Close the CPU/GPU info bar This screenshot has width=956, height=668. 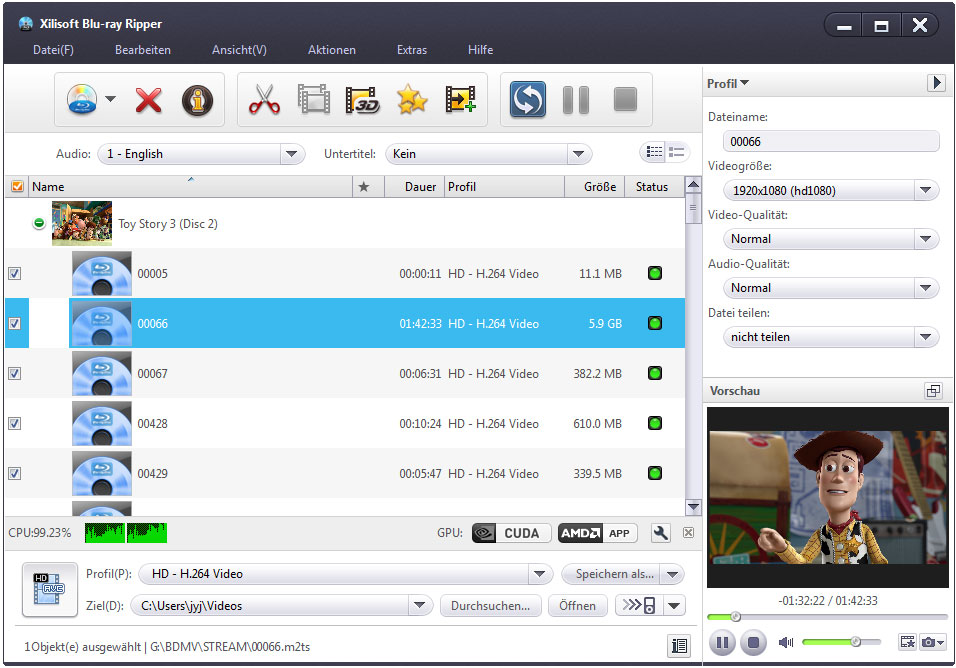pos(688,533)
